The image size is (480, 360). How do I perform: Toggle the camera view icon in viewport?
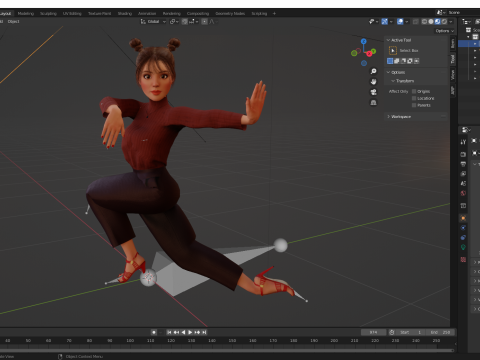pyautogui.click(x=374, y=92)
